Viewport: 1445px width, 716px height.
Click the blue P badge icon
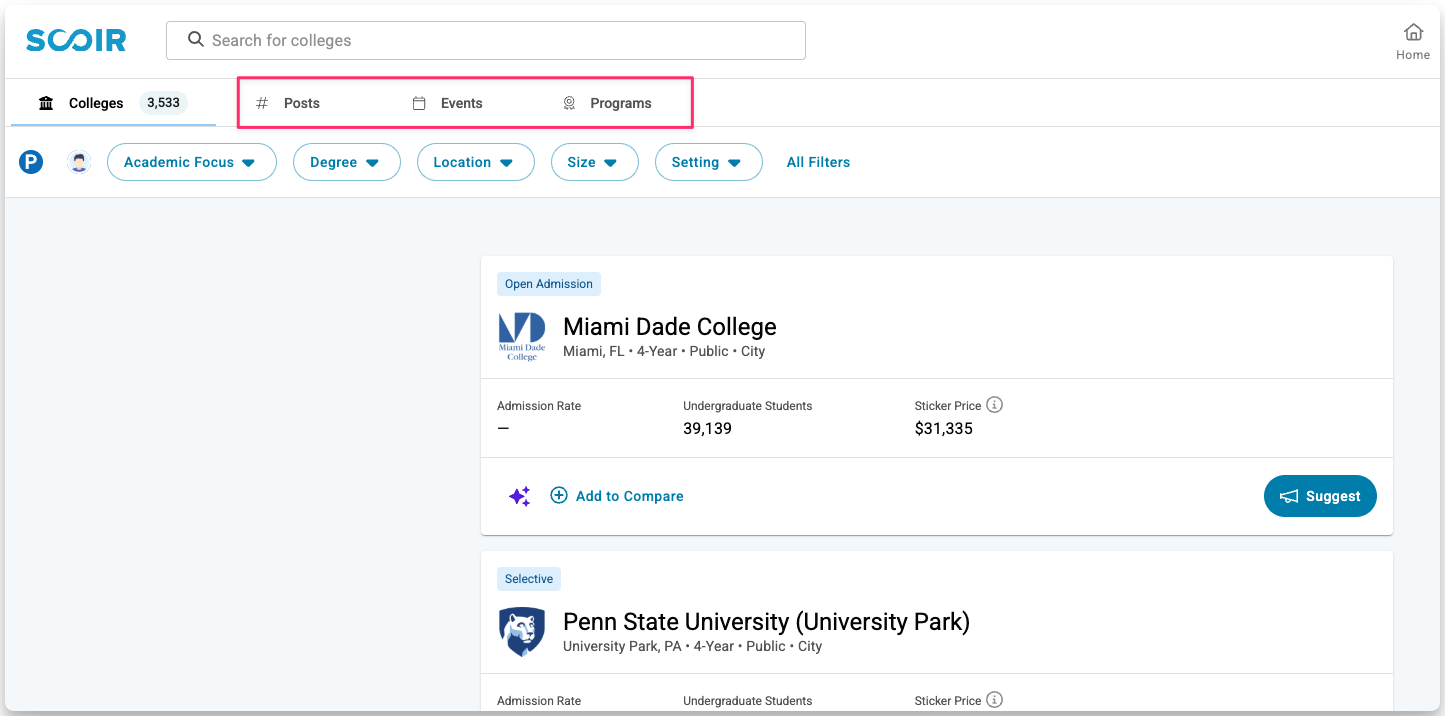(x=31, y=162)
